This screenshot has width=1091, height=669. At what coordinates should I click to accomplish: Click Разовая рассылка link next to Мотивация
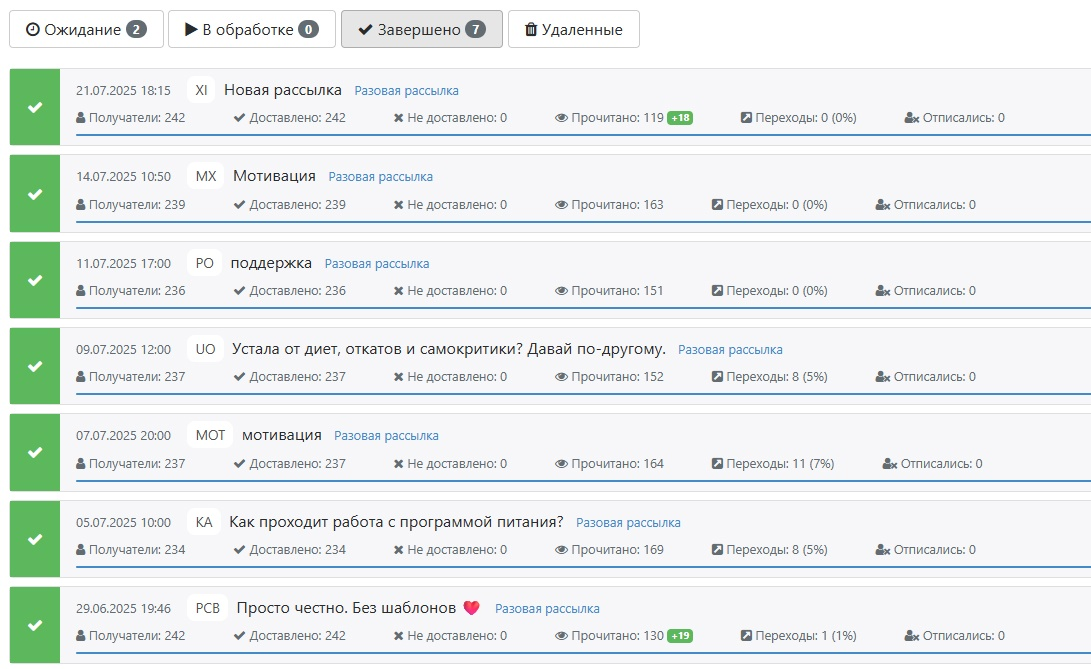(x=380, y=177)
